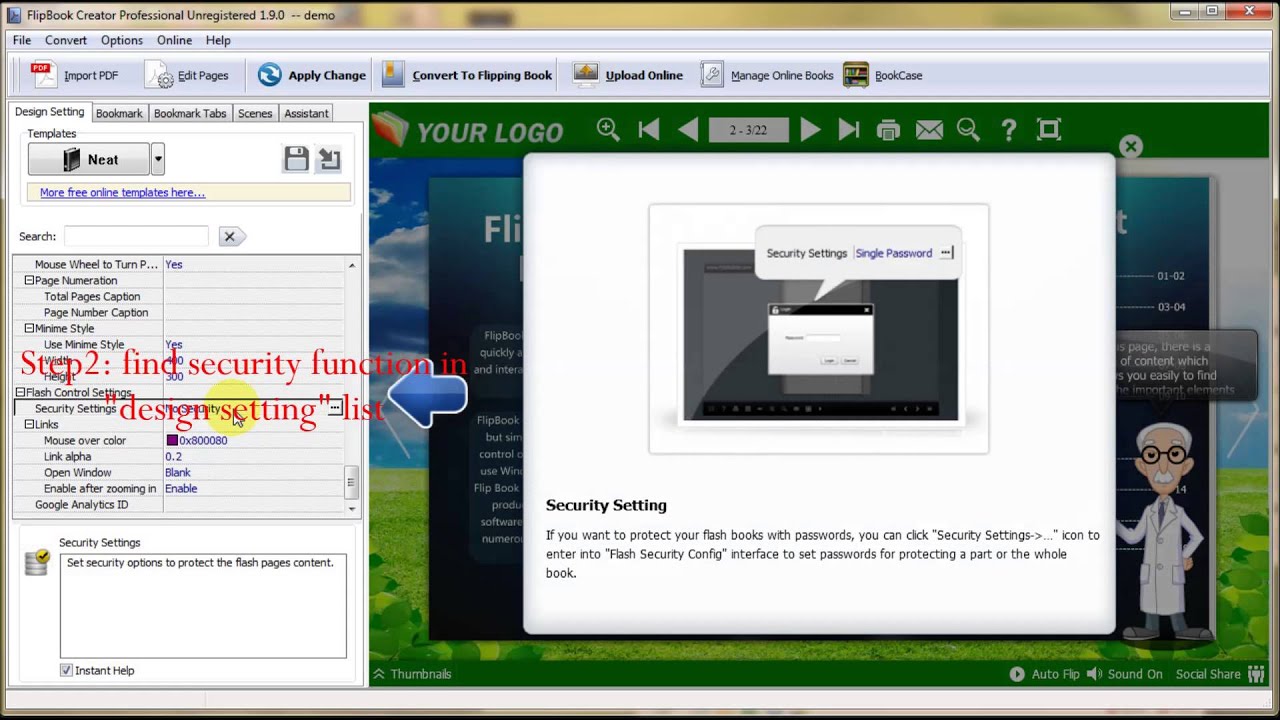Select Open Window value Blank
1280x720 pixels.
pos(177,472)
